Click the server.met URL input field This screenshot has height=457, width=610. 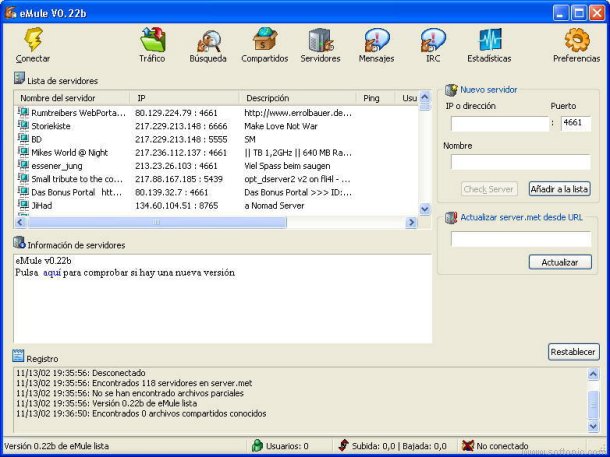pos(521,239)
